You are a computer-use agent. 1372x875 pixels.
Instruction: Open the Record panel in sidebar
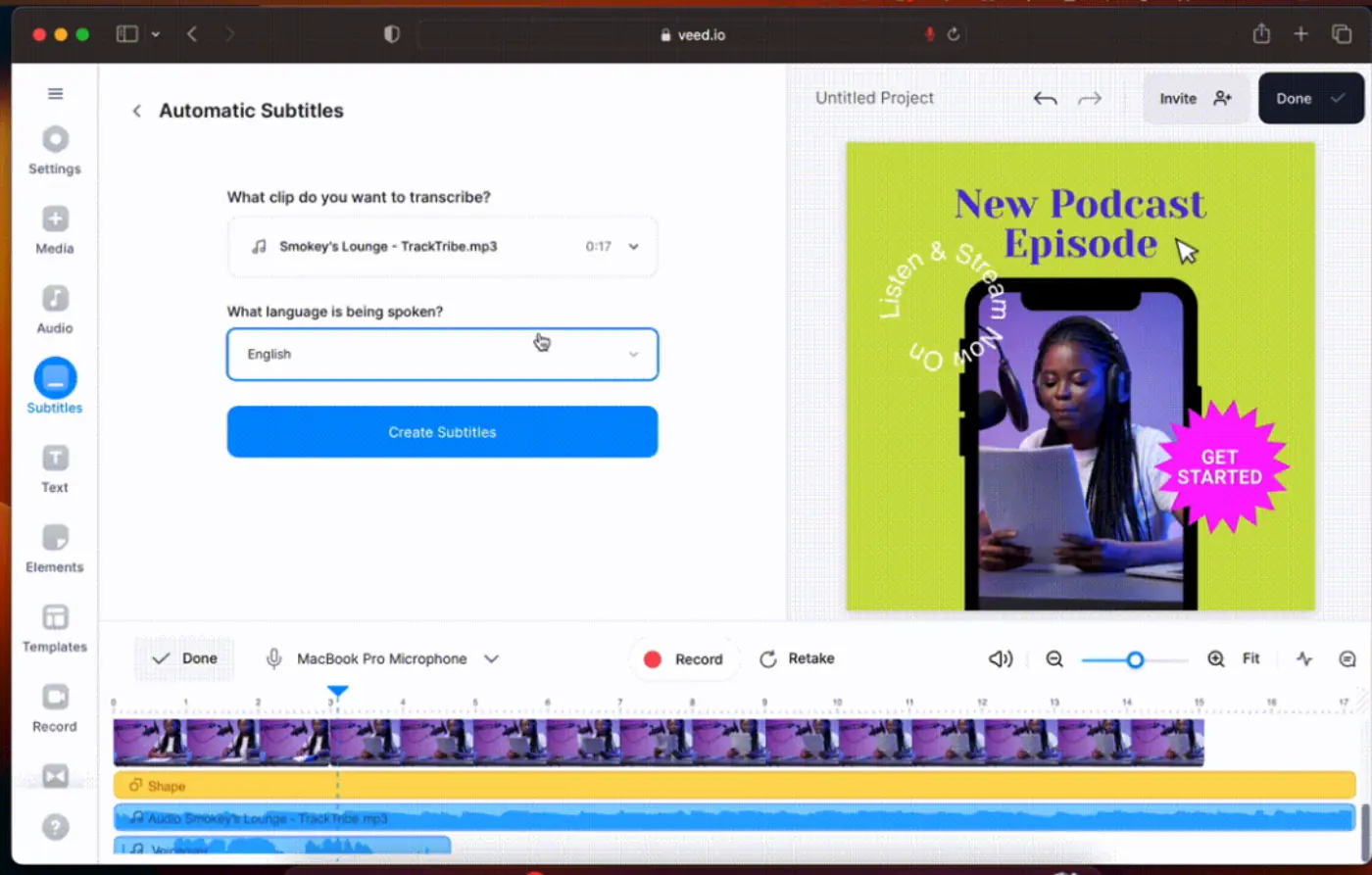click(55, 708)
